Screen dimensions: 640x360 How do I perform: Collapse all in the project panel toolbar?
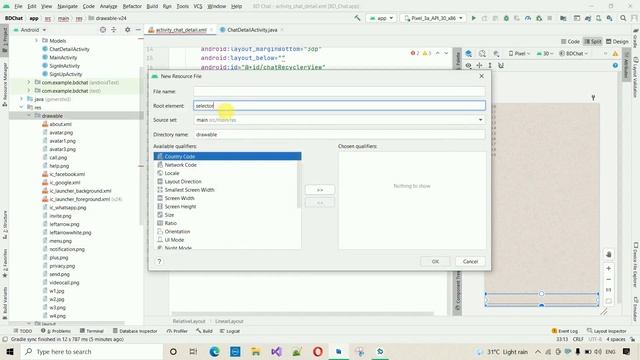coord(114,30)
